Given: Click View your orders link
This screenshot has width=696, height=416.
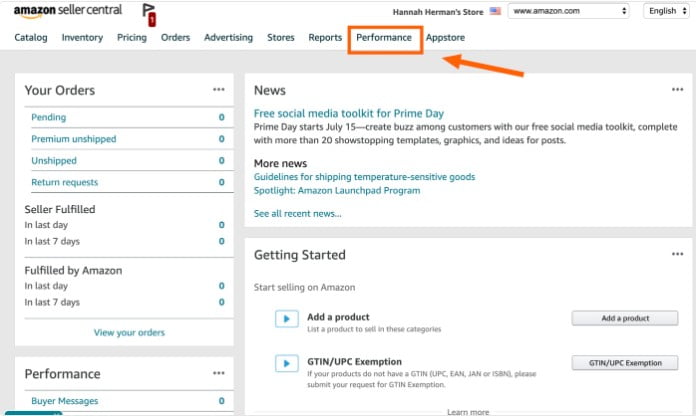Looking at the screenshot, I should (129, 333).
